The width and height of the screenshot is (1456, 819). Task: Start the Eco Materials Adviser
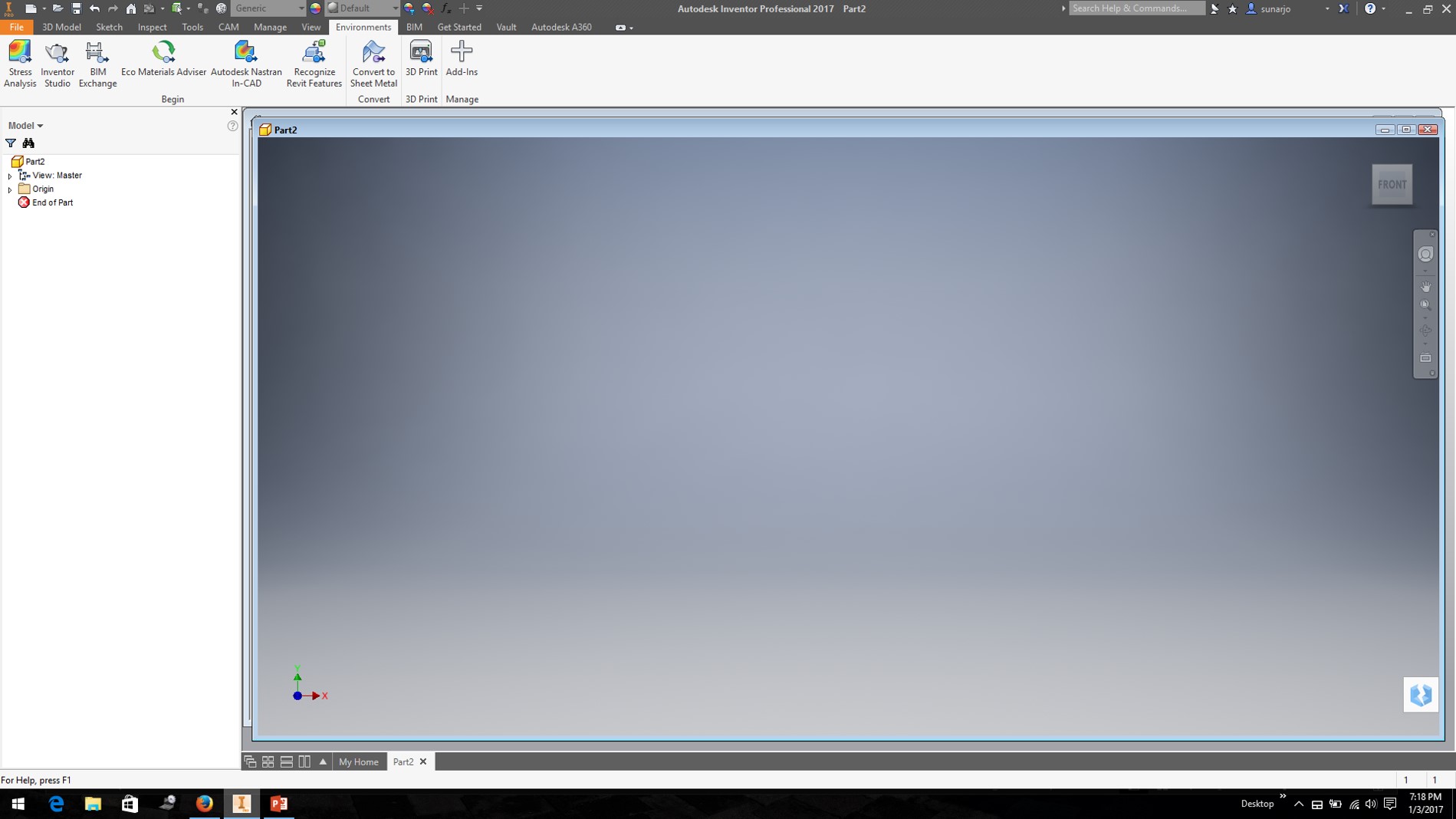tap(163, 61)
